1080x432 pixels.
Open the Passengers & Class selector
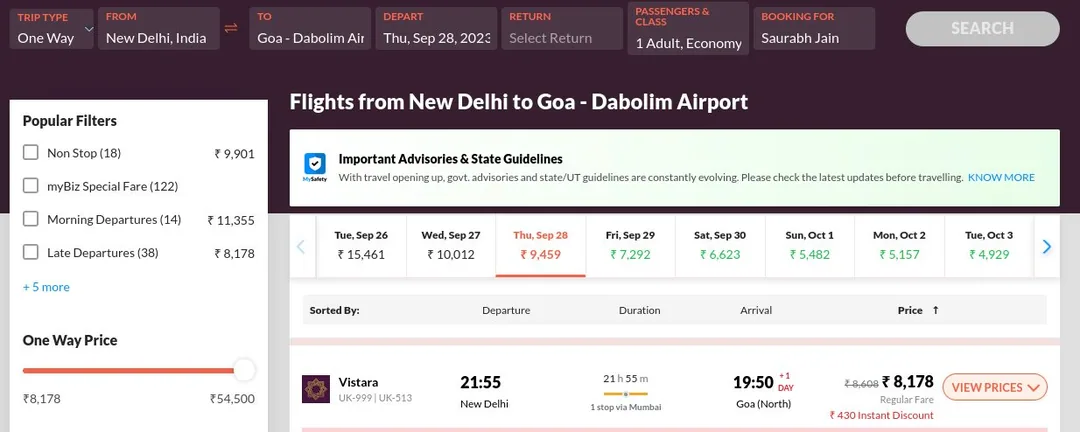click(688, 28)
